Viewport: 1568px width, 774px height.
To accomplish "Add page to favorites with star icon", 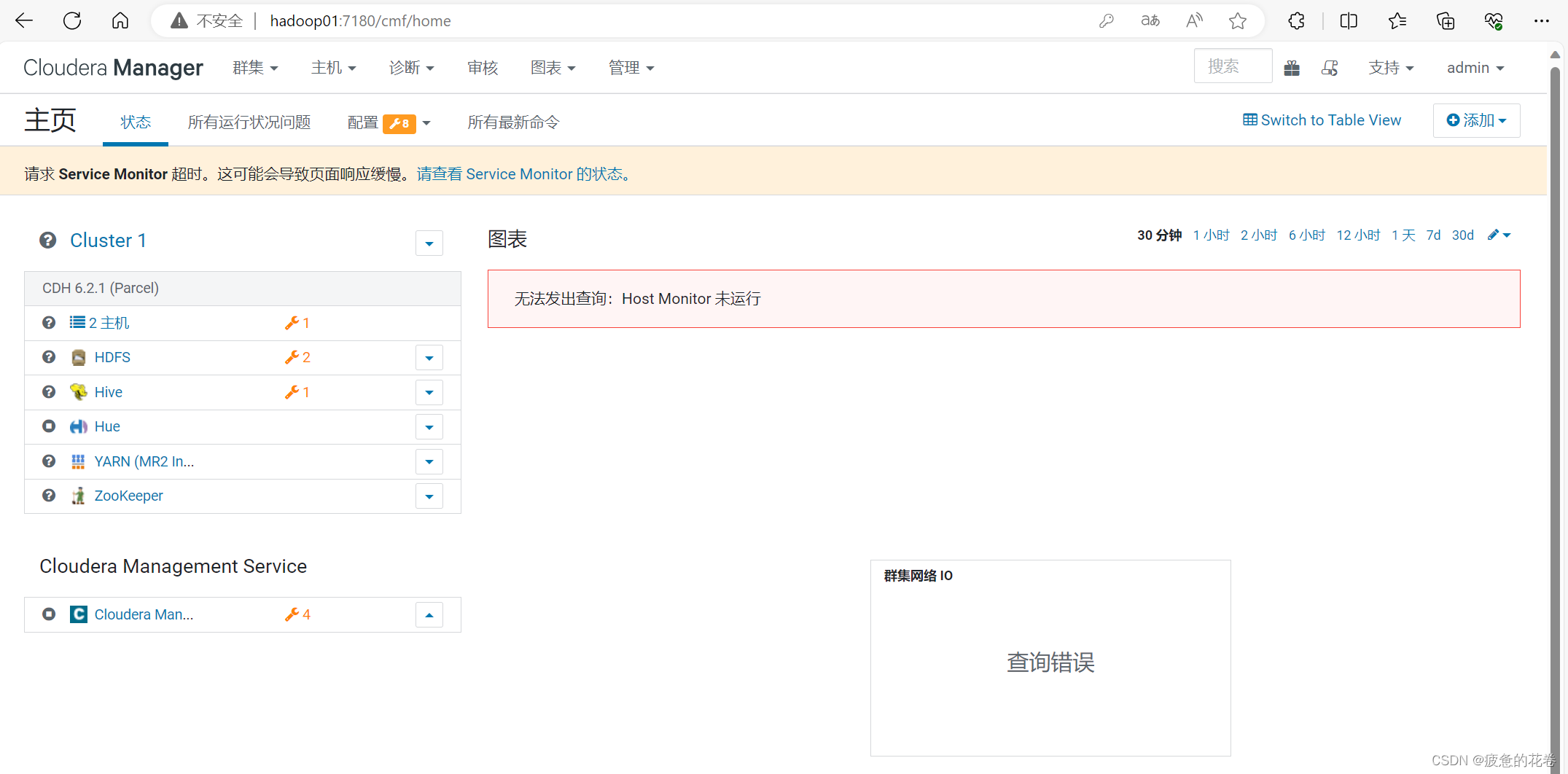I will click(x=1238, y=21).
